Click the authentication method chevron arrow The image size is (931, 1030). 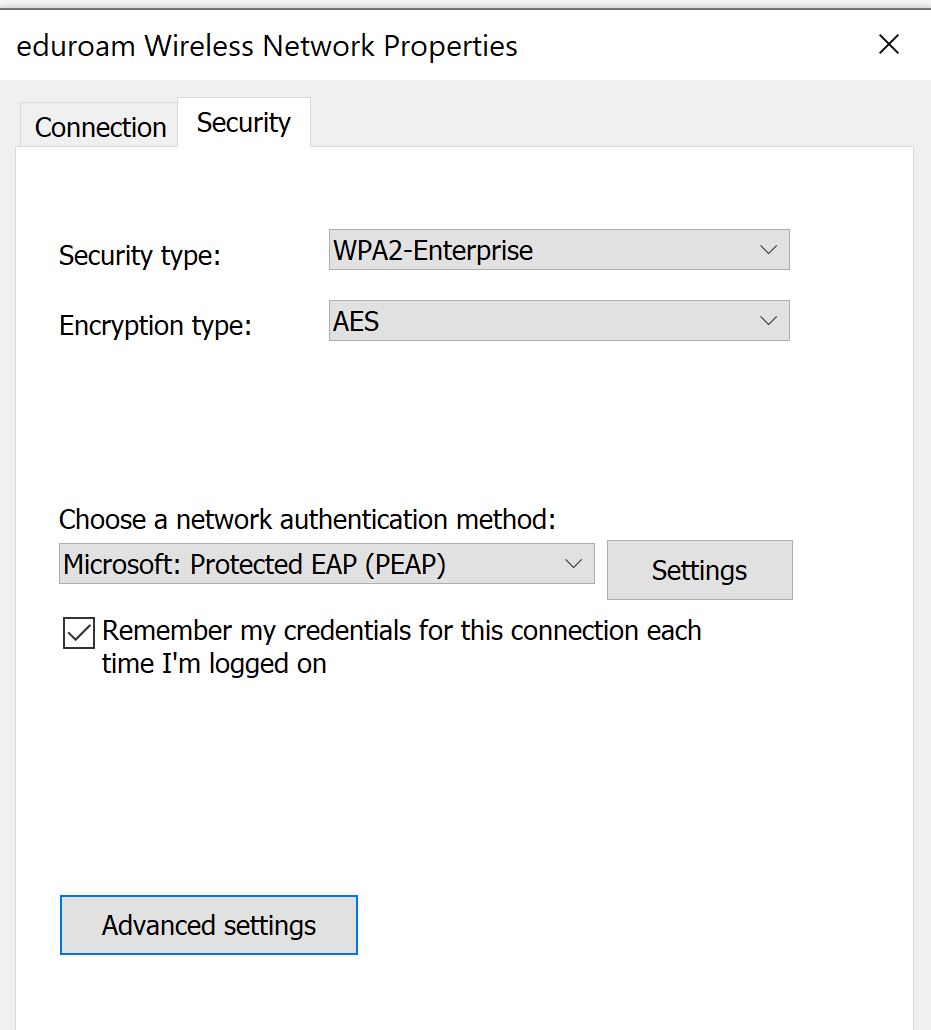[574, 563]
